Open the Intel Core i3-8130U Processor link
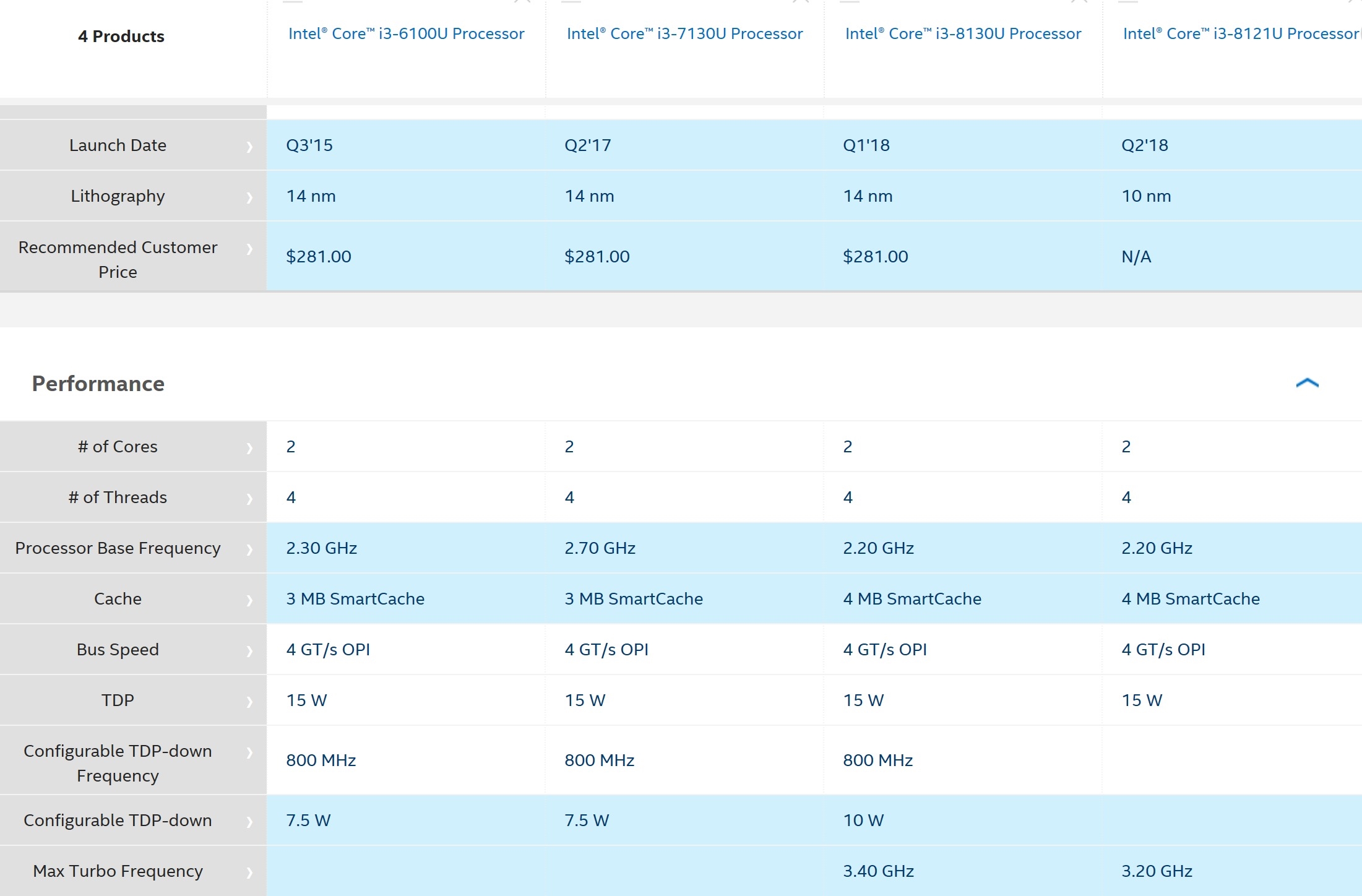This screenshot has height=896, width=1362. [963, 33]
